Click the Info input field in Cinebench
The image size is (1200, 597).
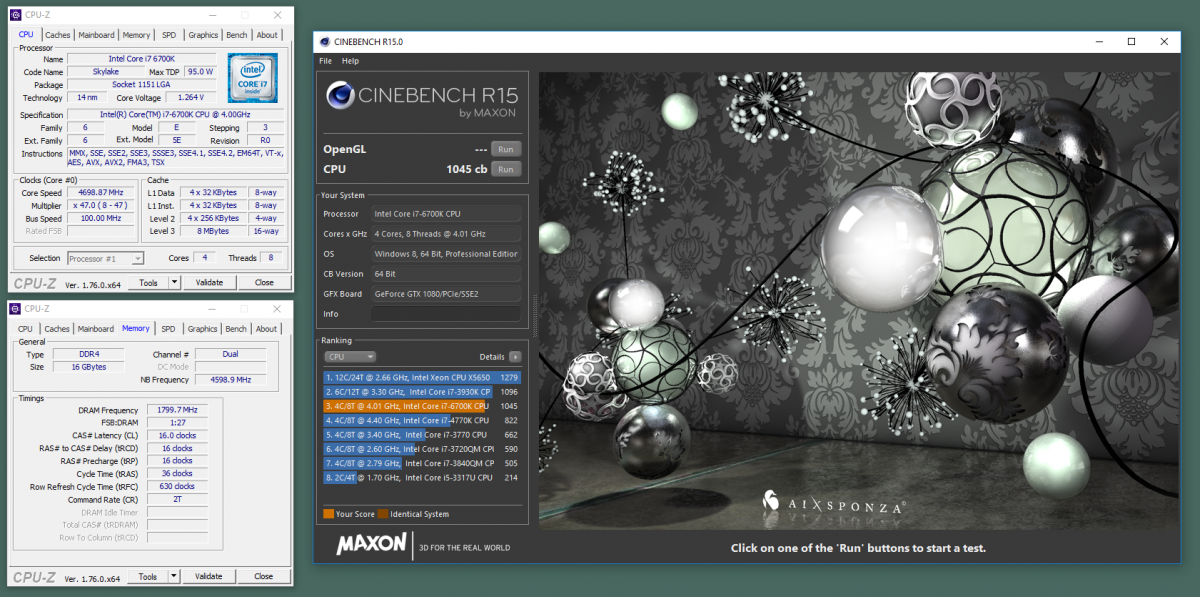coord(446,314)
